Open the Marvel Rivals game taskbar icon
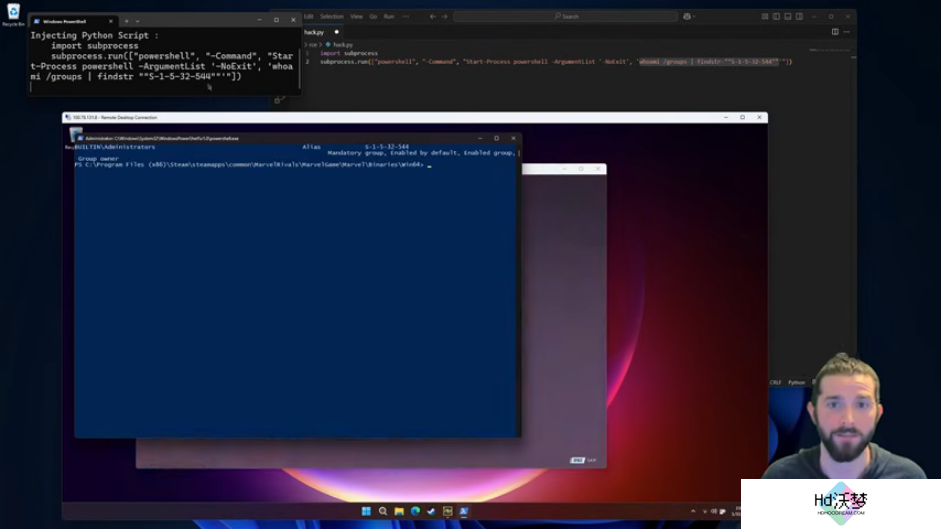The image size is (941, 529). [448, 512]
